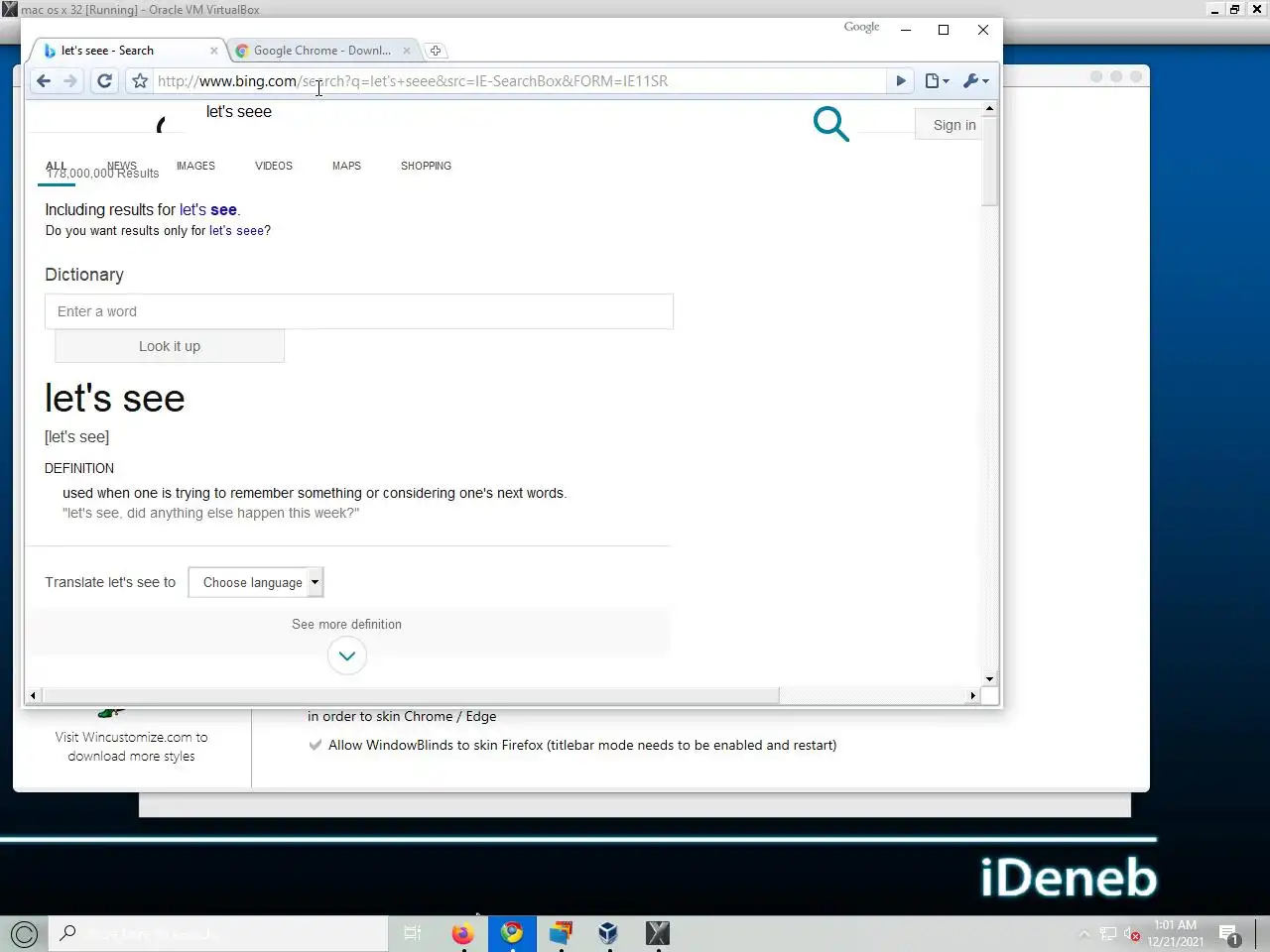Click the "178,000,000 Results" count text
The image size is (1270, 952).
102,174
